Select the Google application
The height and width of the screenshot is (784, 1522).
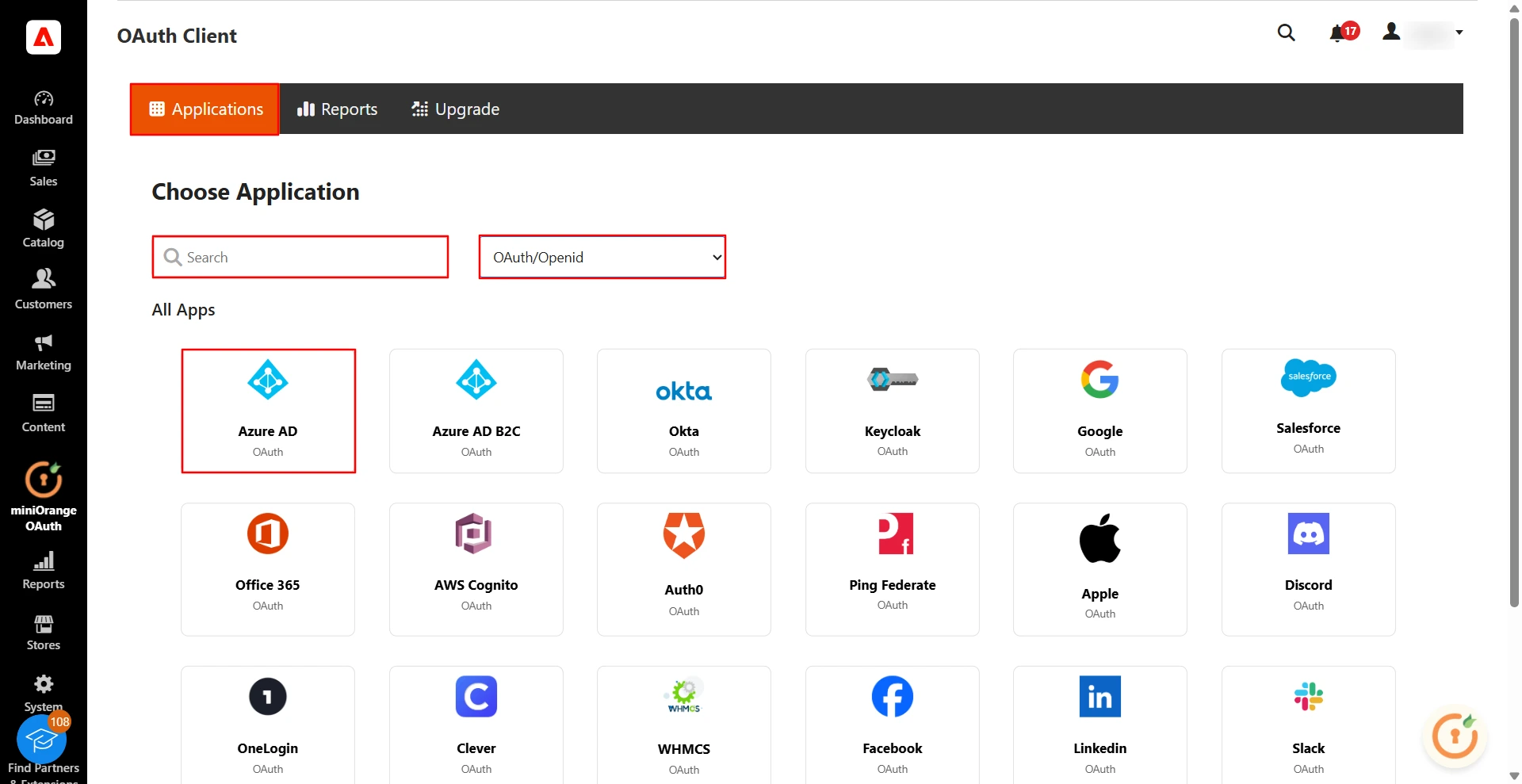[1100, 411]
